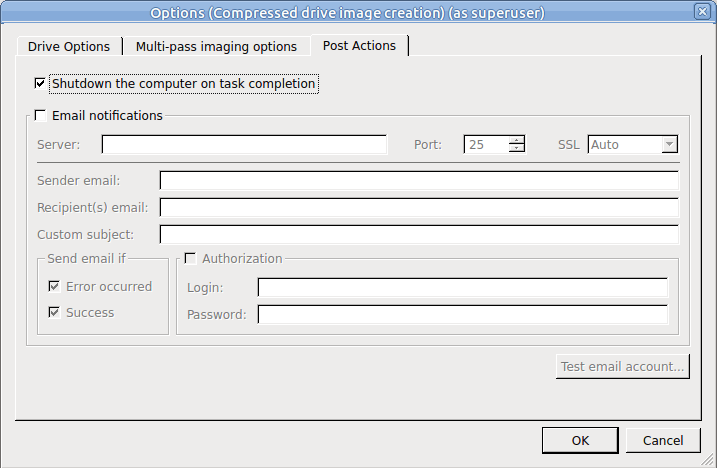Uncheck Shutdown the computer on task completion
Screen dimensions: 717x468
40,83
